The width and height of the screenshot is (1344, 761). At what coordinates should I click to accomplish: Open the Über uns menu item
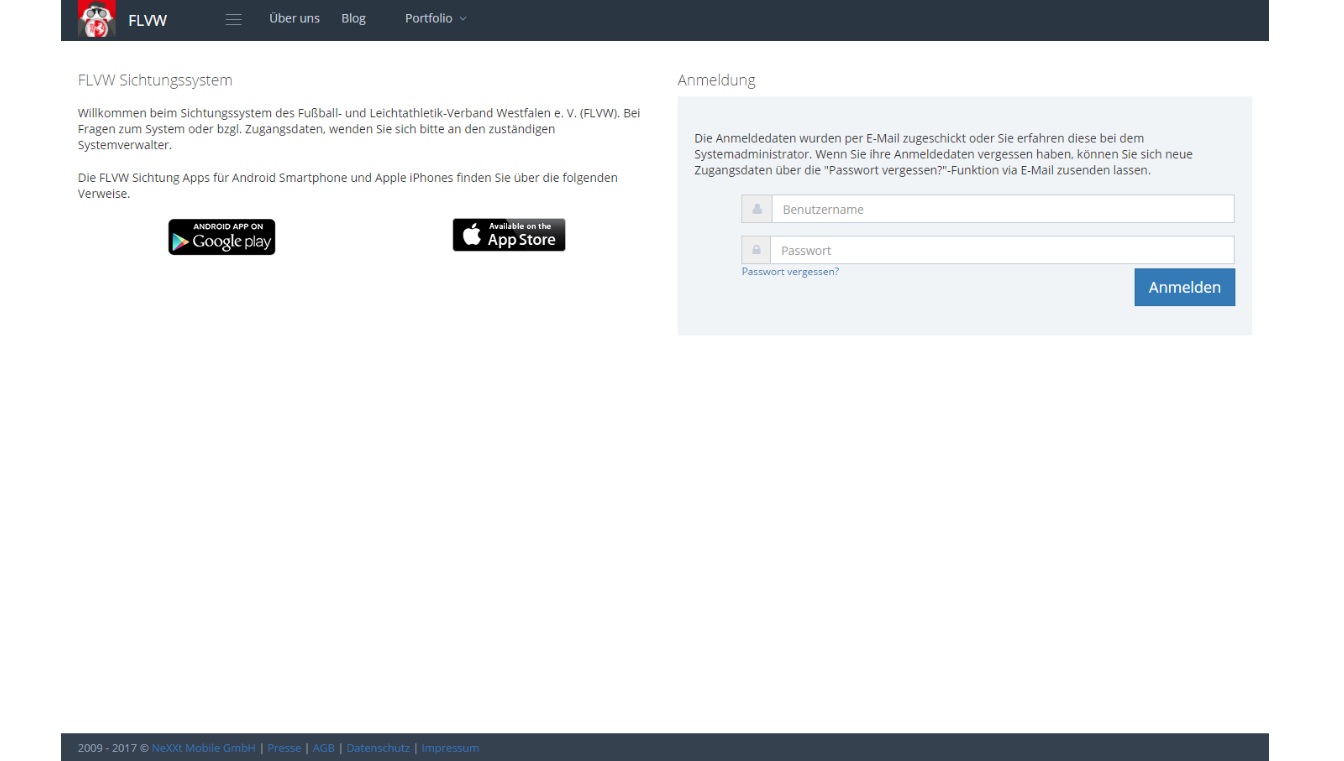(x=294, y=19)
